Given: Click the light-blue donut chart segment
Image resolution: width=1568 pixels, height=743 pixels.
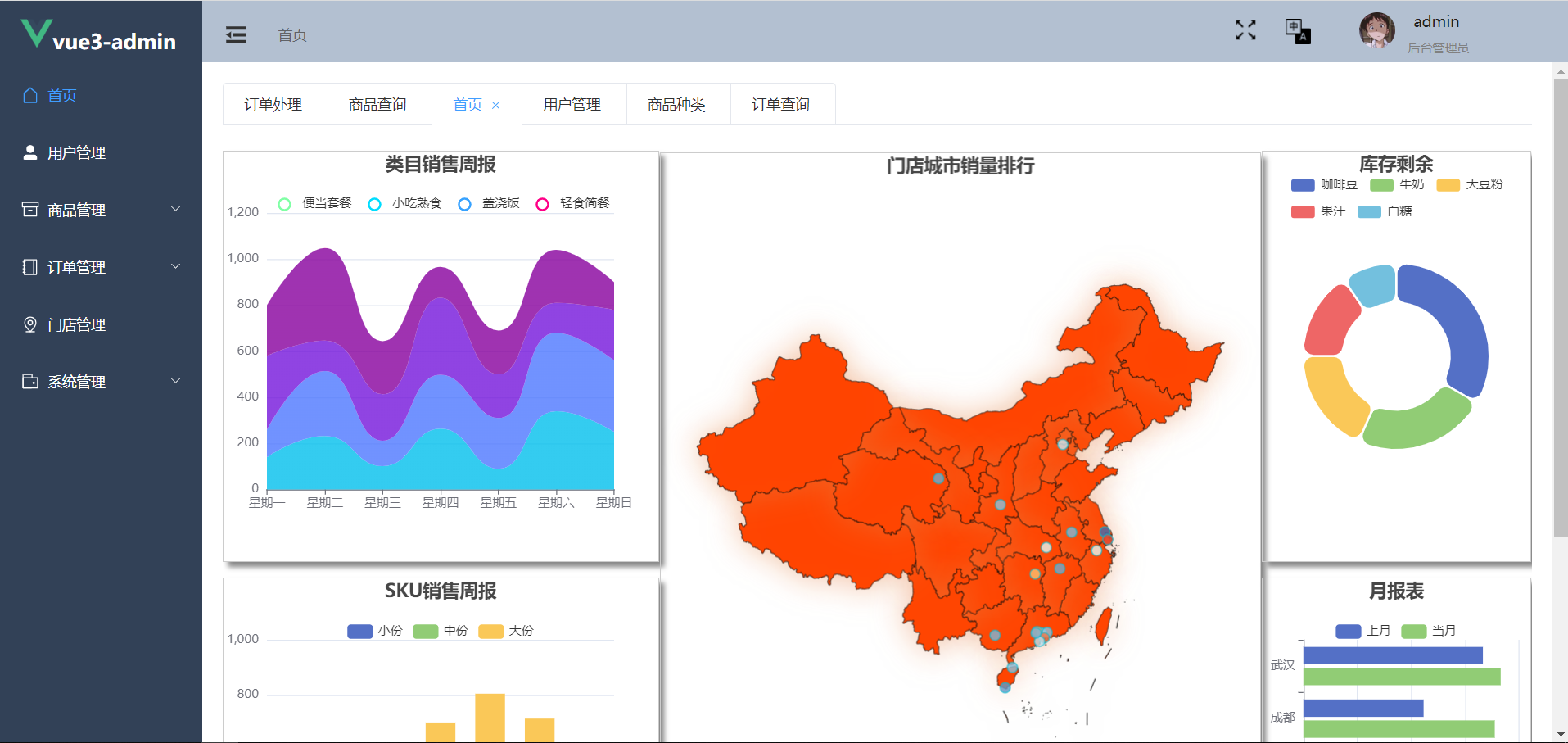Looking at the screenshot, I should coord(1374,284).
